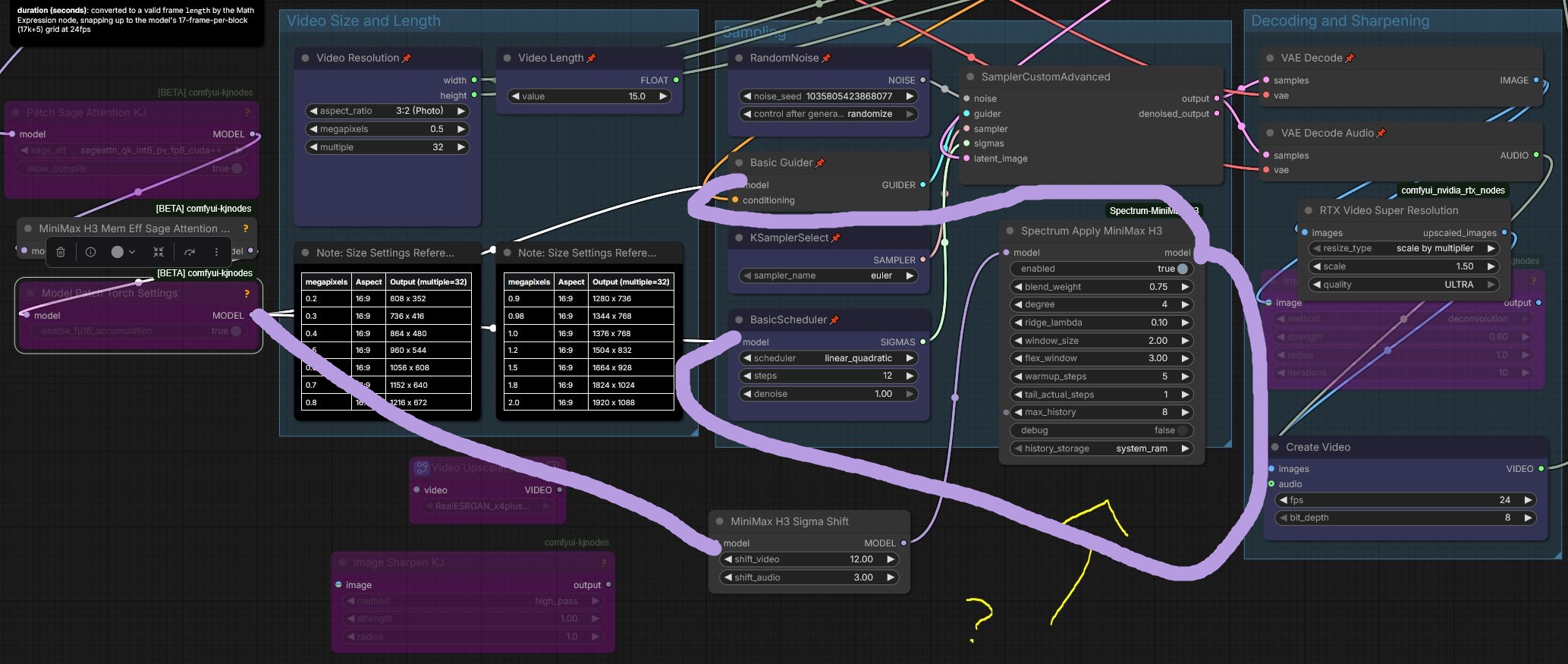
Task: Collapse the Create Video node
Action: 1275,448
